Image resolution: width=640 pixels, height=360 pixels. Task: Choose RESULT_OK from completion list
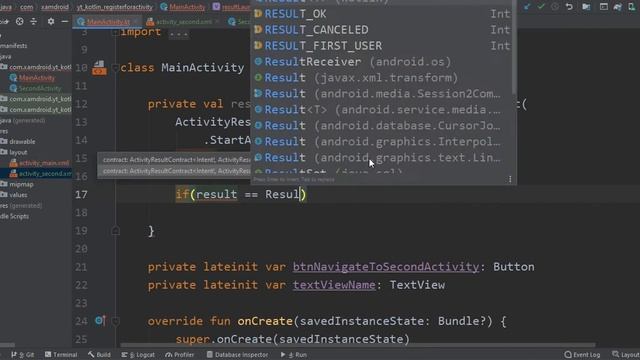click(x=382, y=14)
